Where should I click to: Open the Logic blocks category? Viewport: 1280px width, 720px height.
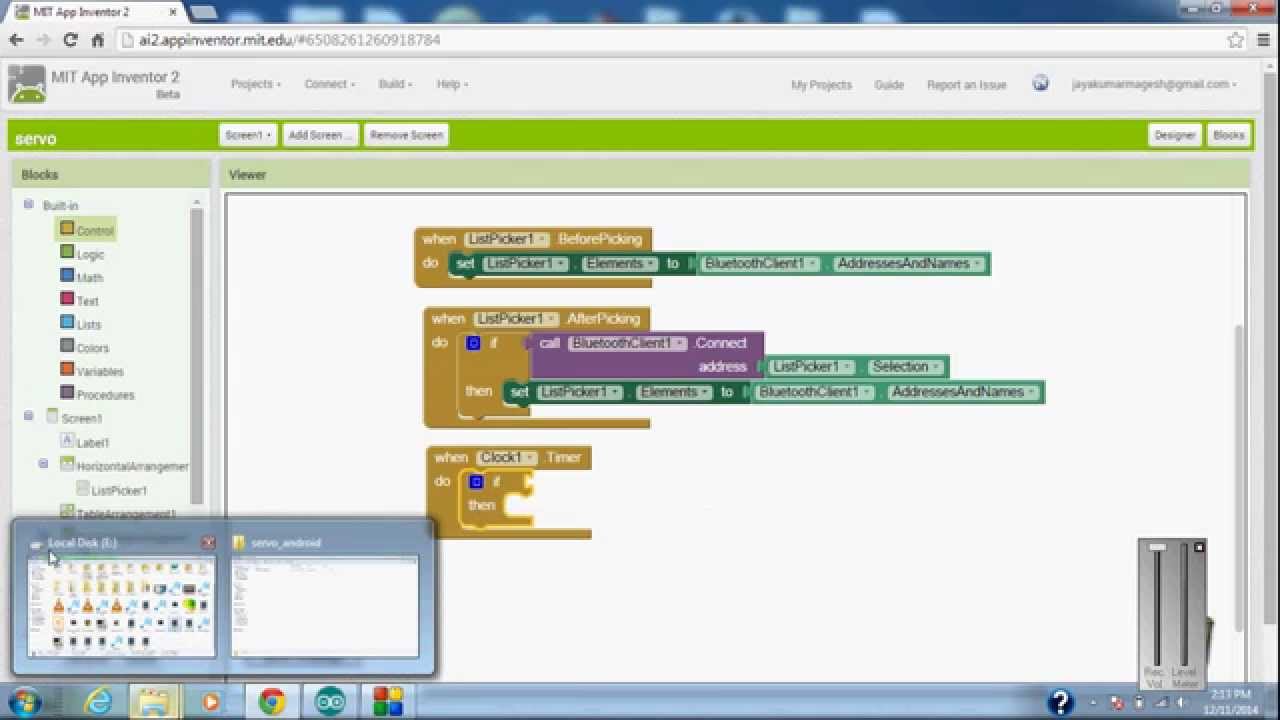coord(82,254)
